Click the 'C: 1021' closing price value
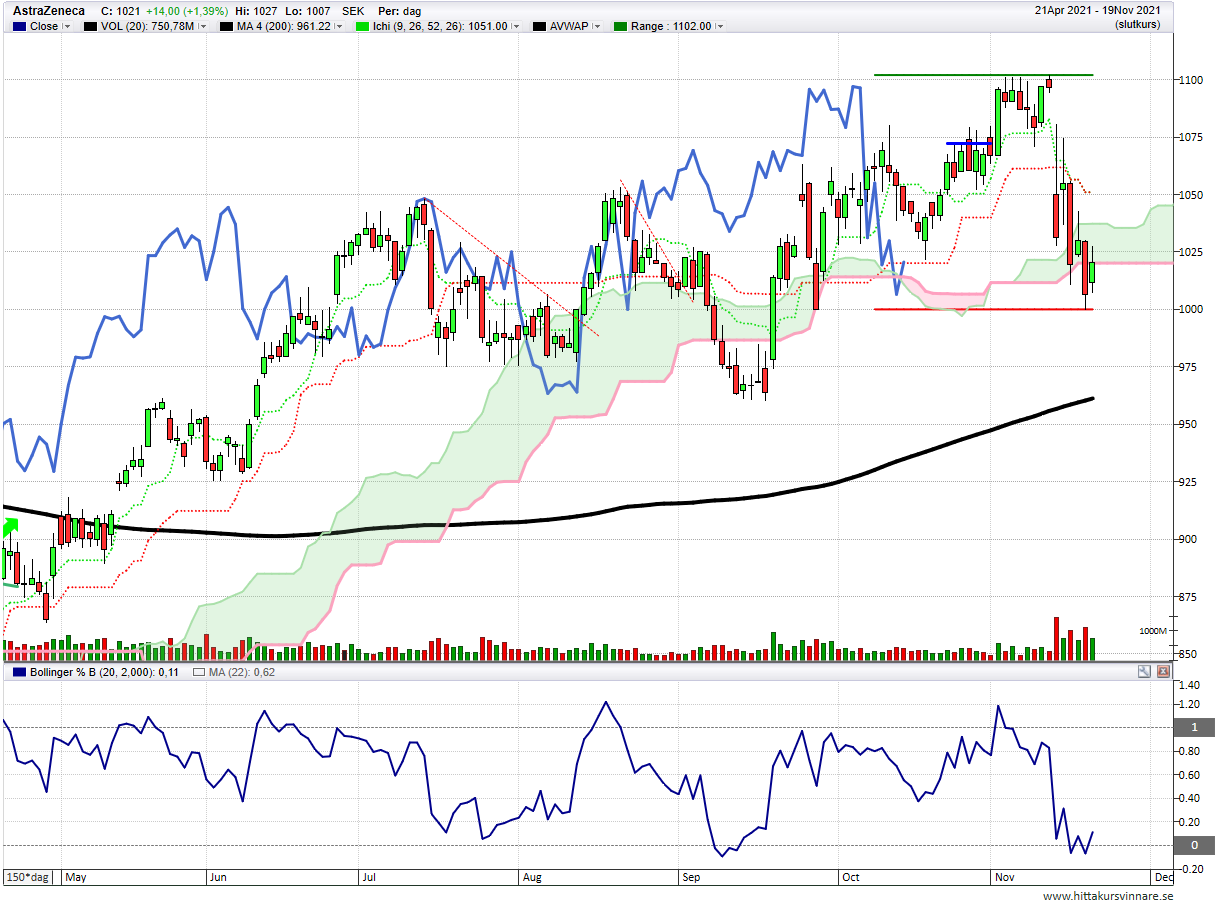The height and width of the screenshot is (901, 1218). click(121, 11)
